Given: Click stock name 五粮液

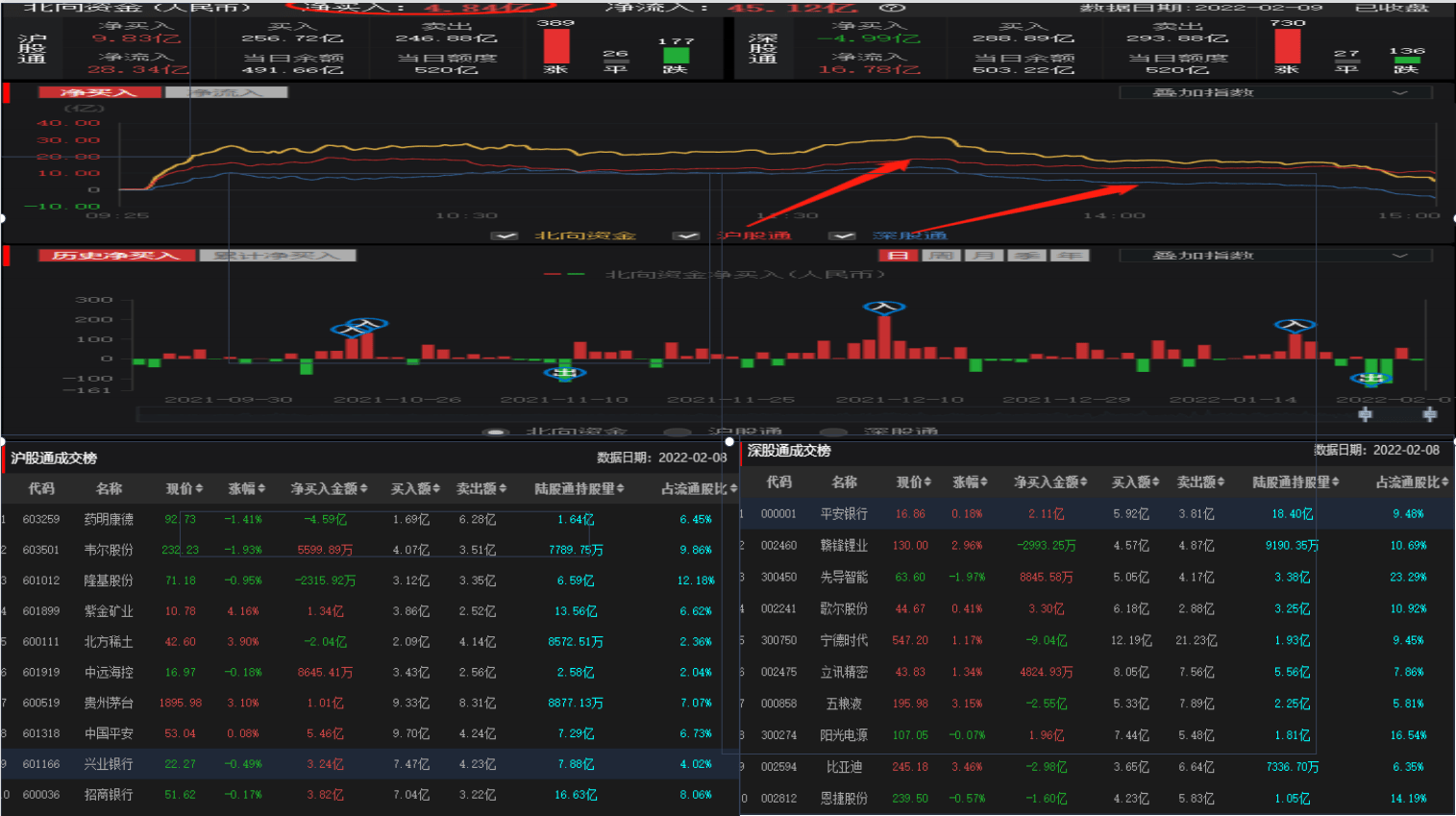Looking at the screenshot, I should point(844,704).
